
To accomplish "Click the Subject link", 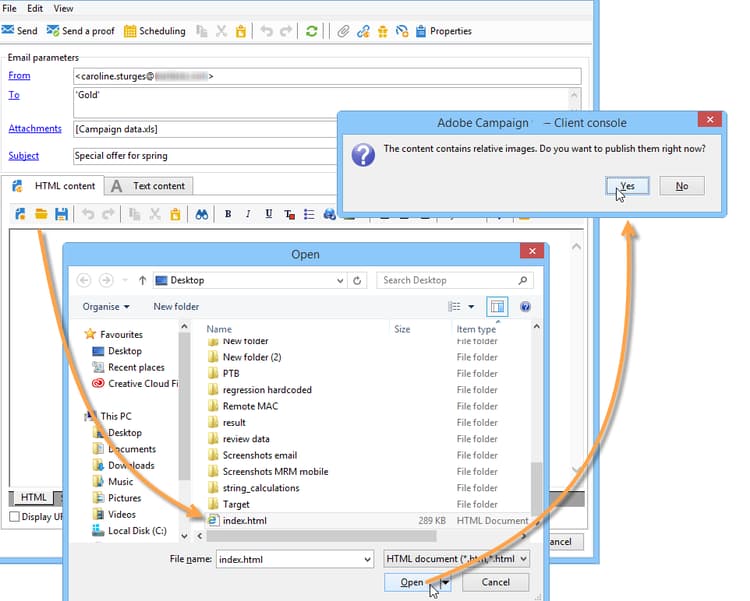I will (23, 156).
